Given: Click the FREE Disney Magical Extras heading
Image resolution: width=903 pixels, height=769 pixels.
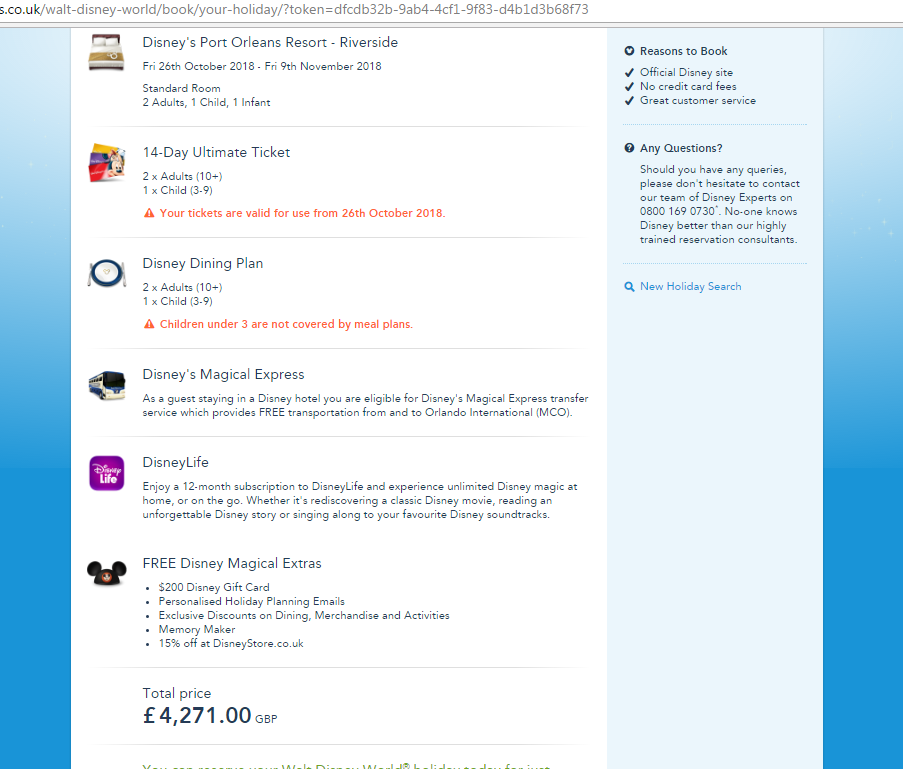Looking at the screenshot, I should pos(232,563).
